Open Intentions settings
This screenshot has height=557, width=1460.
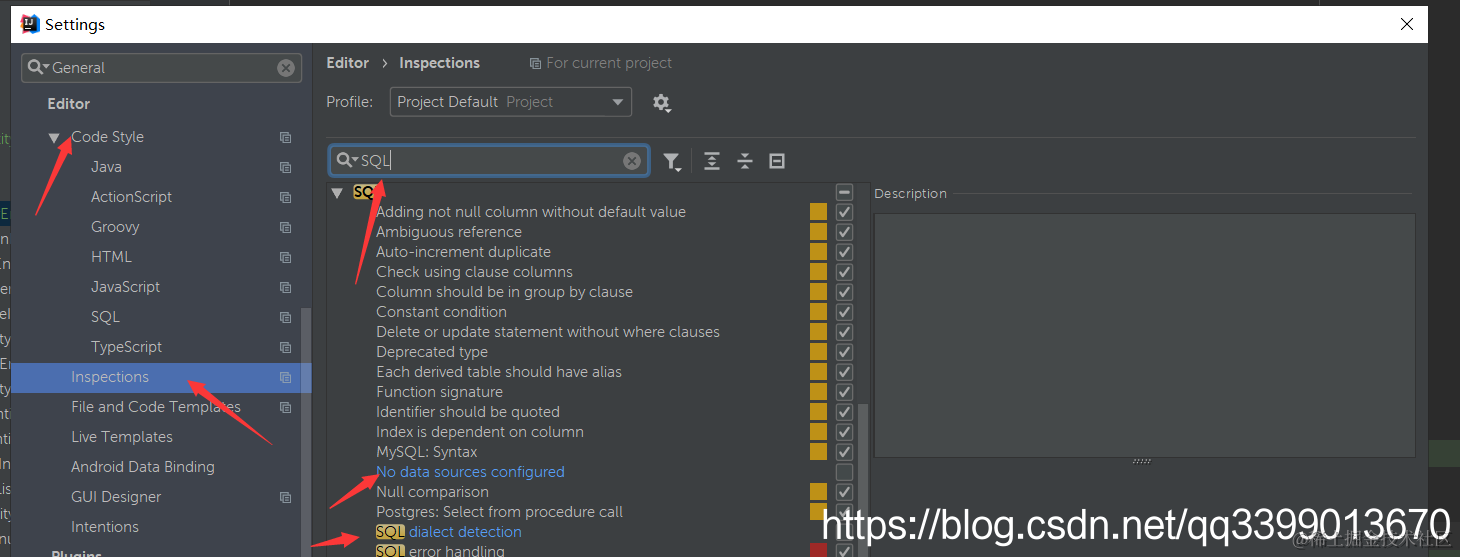tap(105, 527)
